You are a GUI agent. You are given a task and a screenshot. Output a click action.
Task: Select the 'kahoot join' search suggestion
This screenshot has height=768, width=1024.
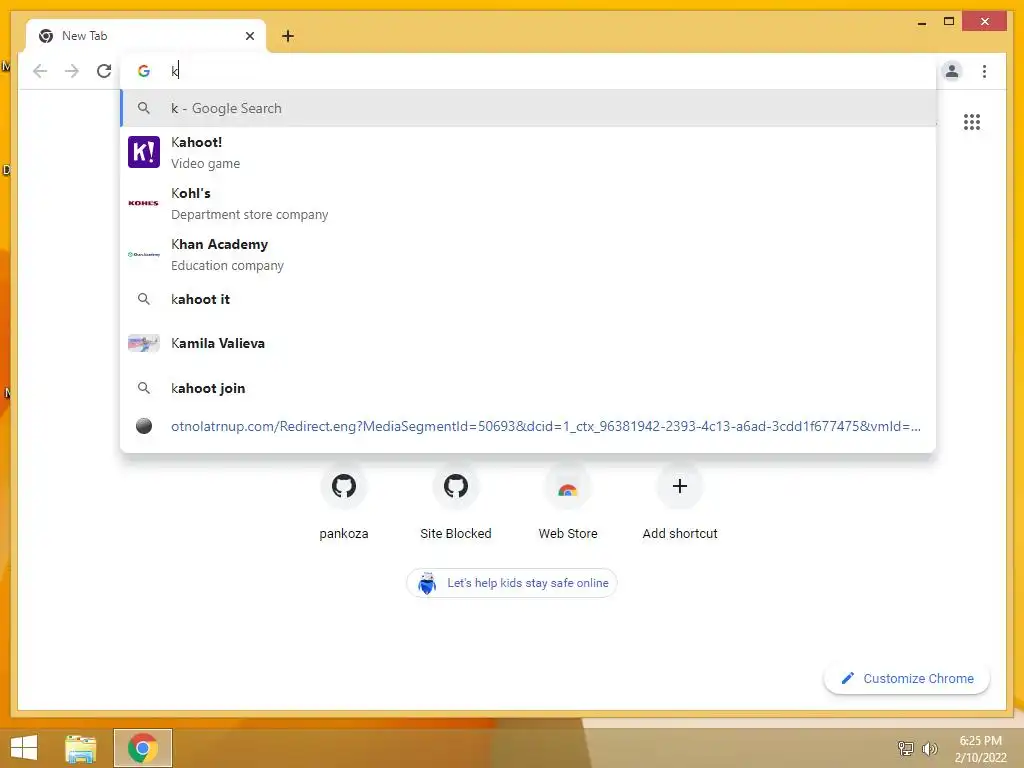click(x=528, y=388)
